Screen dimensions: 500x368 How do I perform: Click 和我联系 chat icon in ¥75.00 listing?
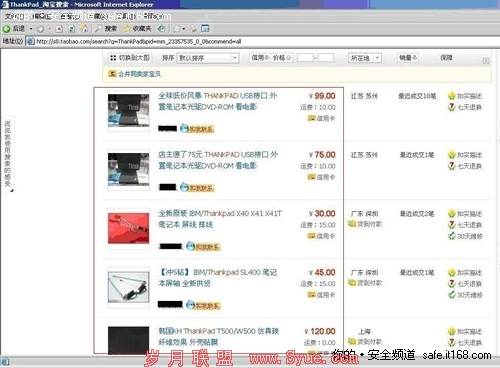pyautogui.click(x=197, y=188)
